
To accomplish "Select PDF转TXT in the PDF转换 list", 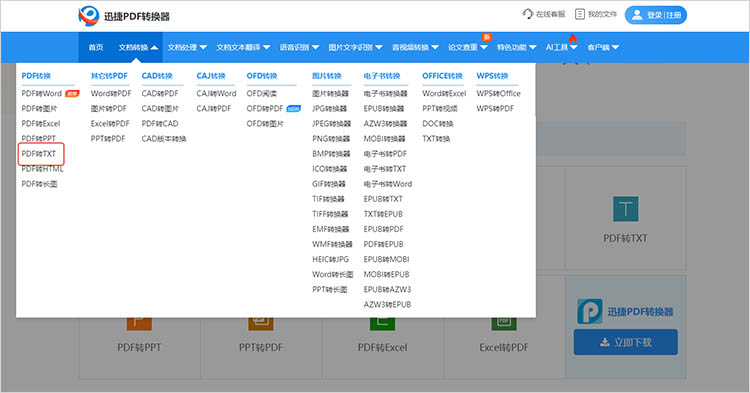I will pyautogui.click(x=39, y=153).
